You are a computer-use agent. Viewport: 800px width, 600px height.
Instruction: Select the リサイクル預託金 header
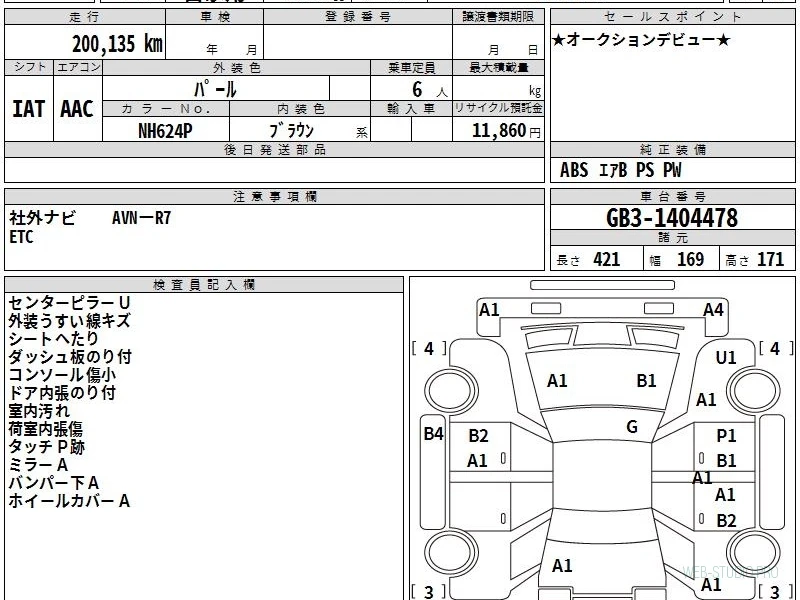point(498,108)
